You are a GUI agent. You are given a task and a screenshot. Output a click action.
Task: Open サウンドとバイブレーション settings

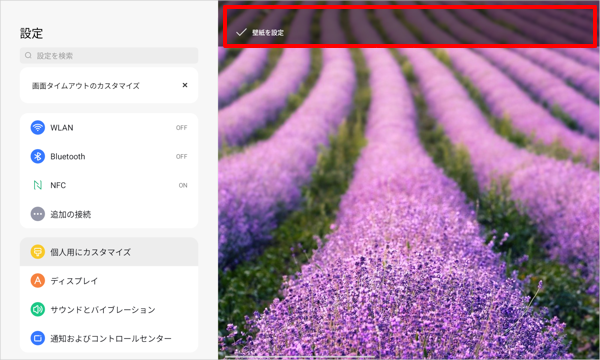pyautogui.click(x=109, y=309)
